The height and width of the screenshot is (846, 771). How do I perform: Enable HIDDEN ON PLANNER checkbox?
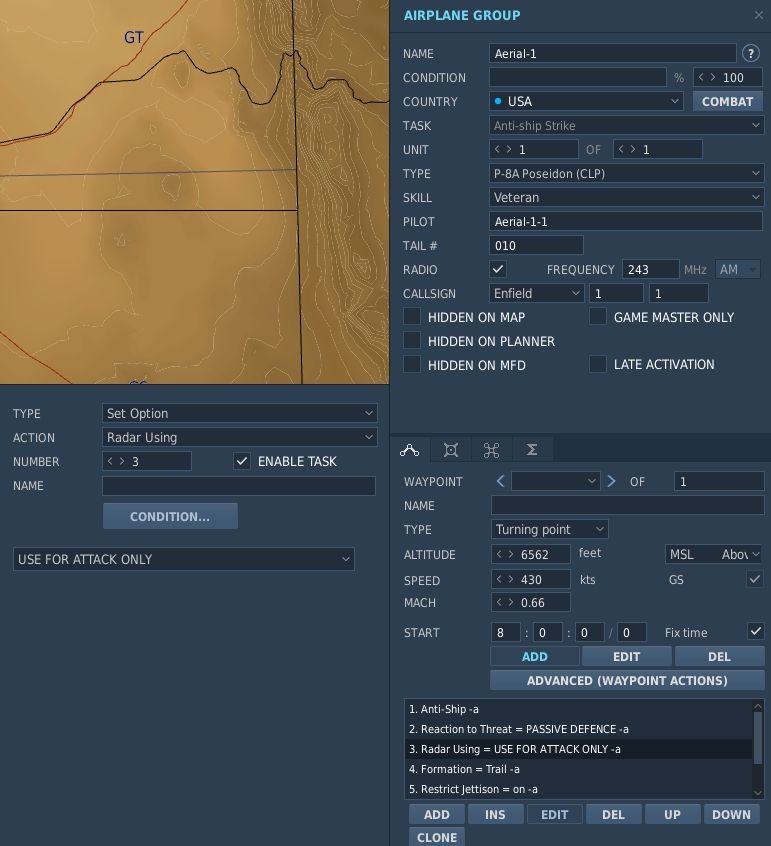click(x=412, y=340)
